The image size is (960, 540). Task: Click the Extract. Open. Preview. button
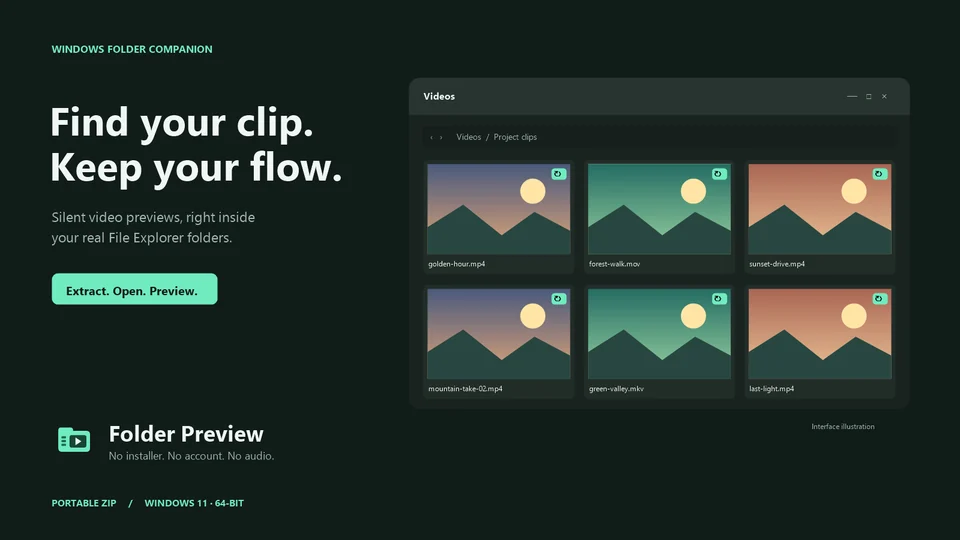point(135,289)
